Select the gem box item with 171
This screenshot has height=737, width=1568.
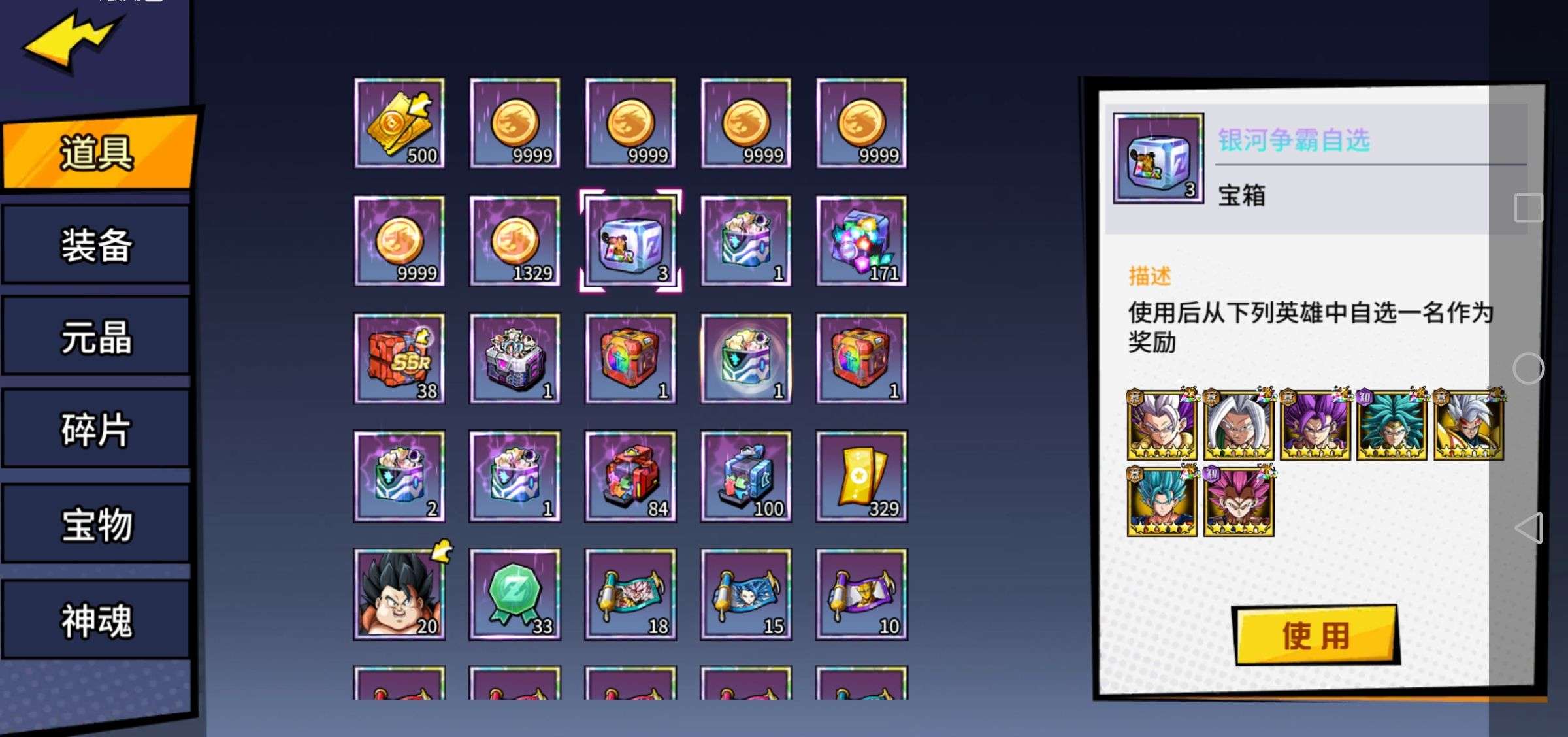pyautogui.click(x=862, y=241)
